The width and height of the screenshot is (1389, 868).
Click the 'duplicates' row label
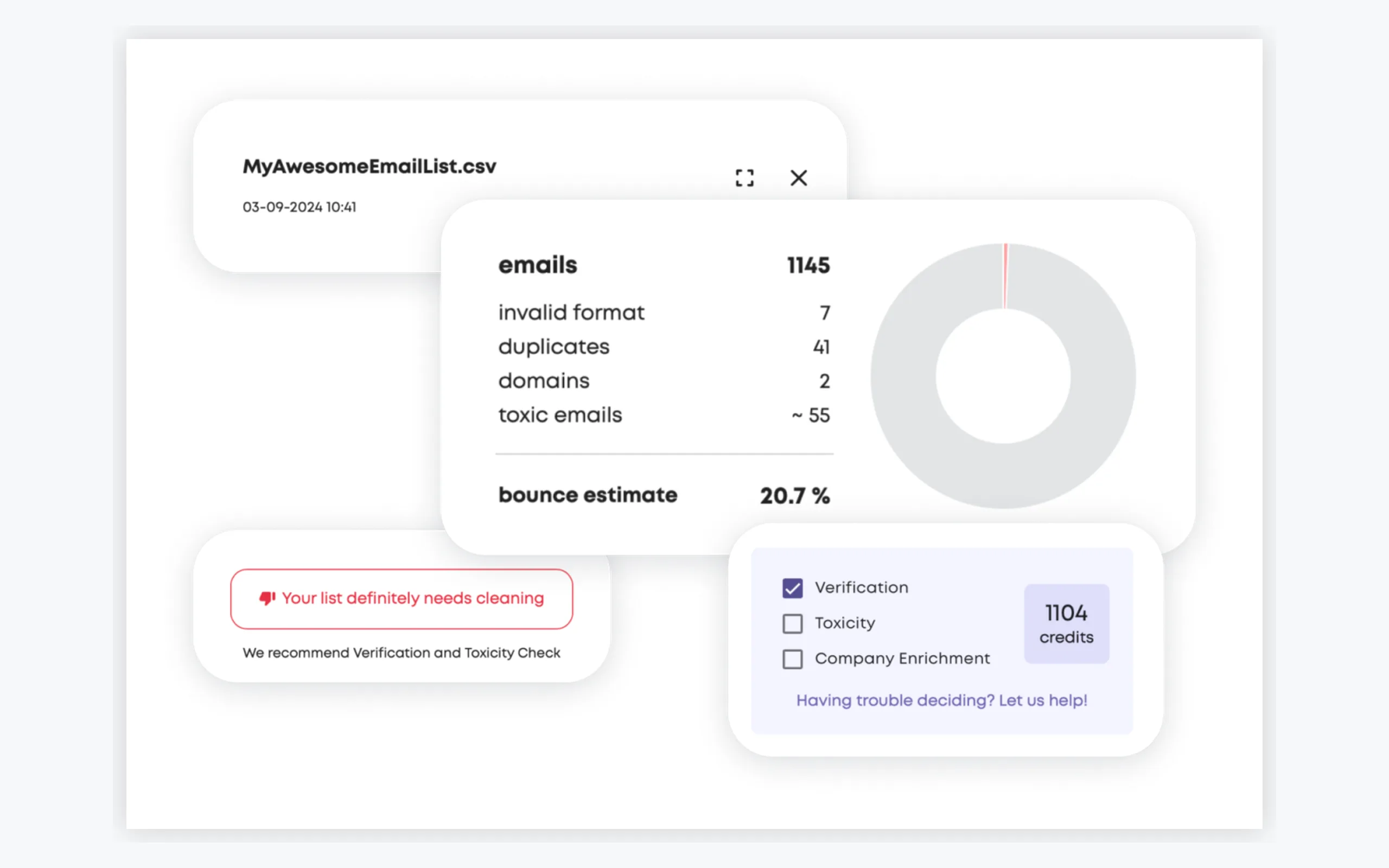click(553, 347)
